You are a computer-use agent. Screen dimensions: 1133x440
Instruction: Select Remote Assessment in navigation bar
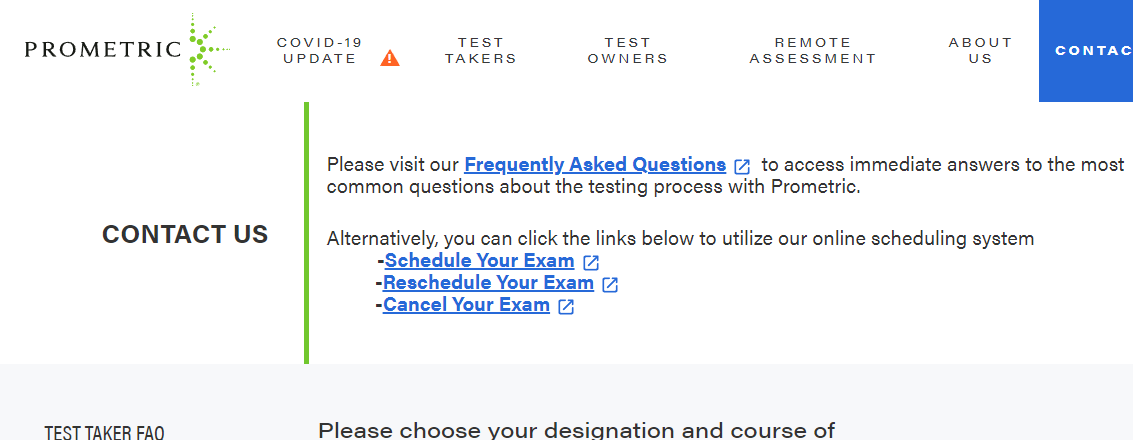(813, 51)
